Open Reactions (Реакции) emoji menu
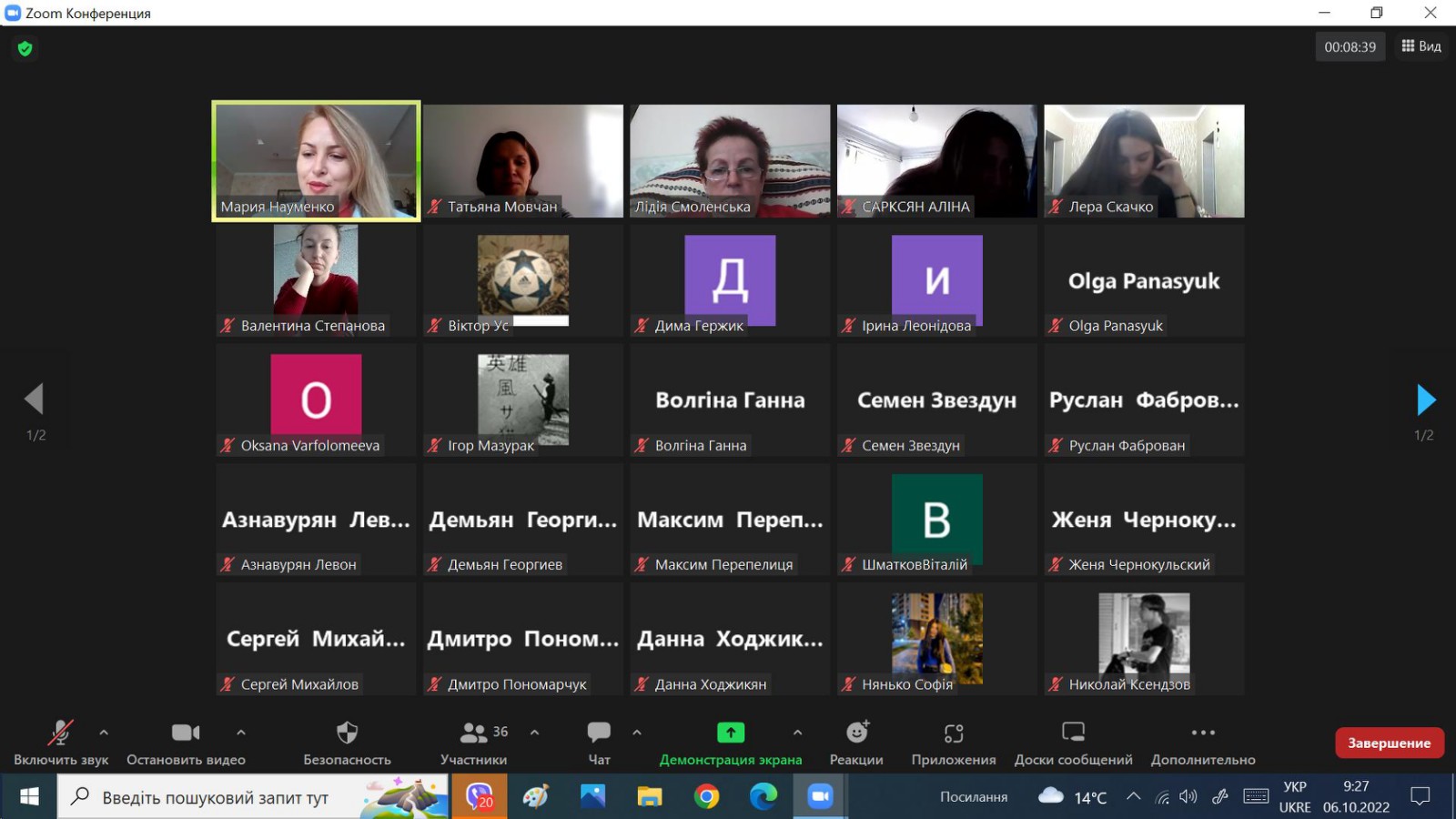The height and width of the screenshot is (819, 1456). click(x=856, y=733)
